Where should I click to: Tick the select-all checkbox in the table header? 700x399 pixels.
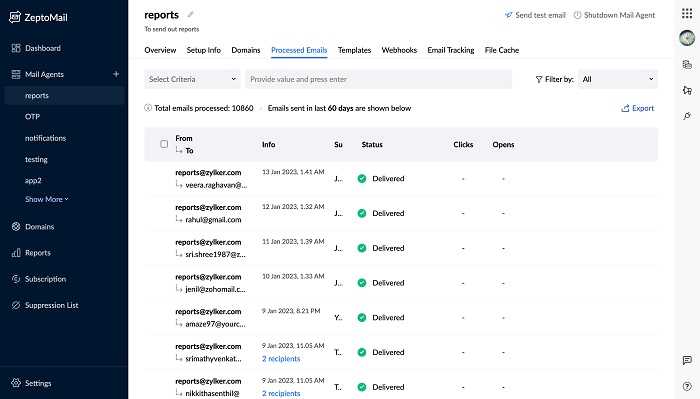pos(164,144)
